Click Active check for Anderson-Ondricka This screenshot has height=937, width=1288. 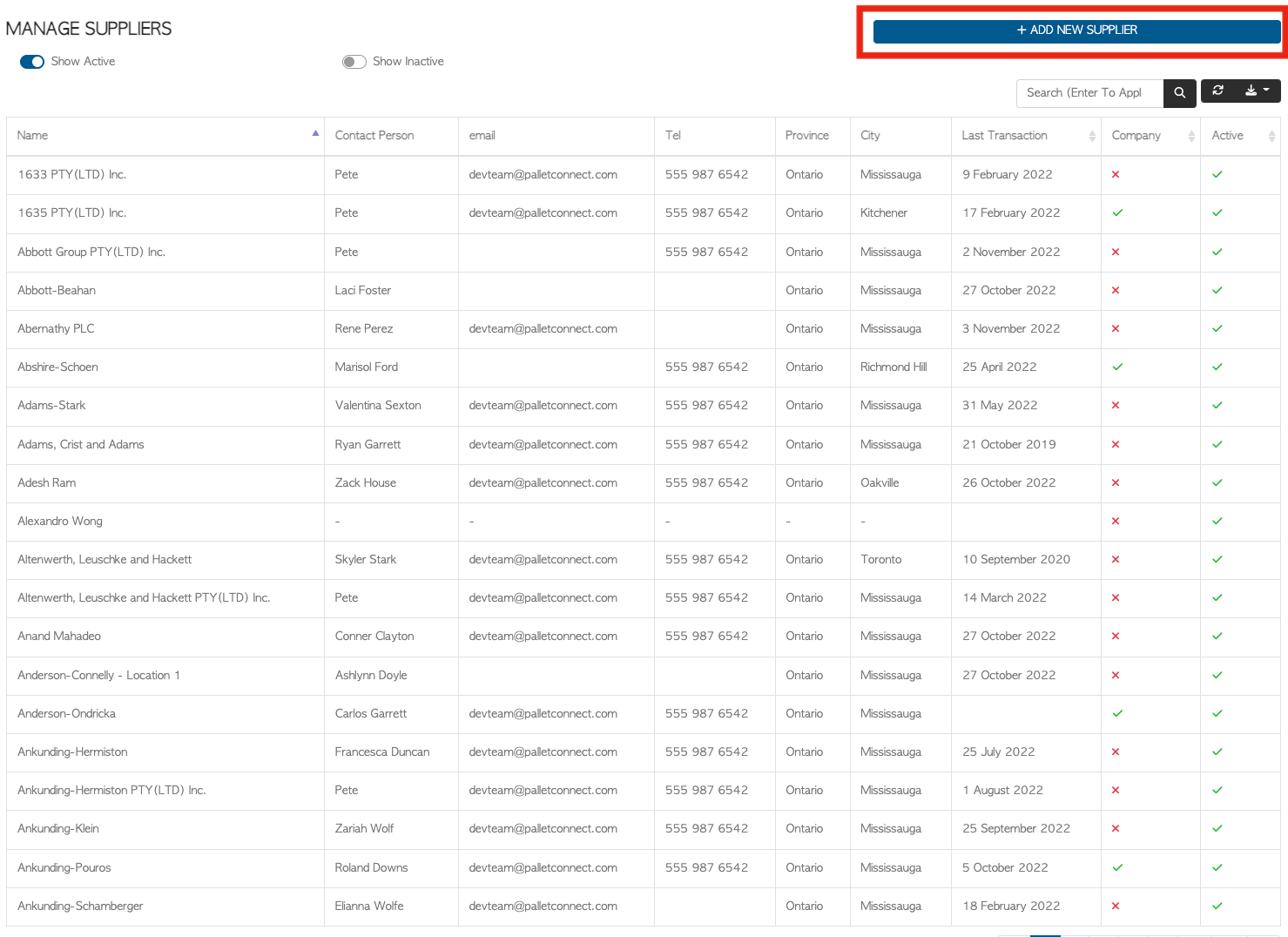point(1217,714)
